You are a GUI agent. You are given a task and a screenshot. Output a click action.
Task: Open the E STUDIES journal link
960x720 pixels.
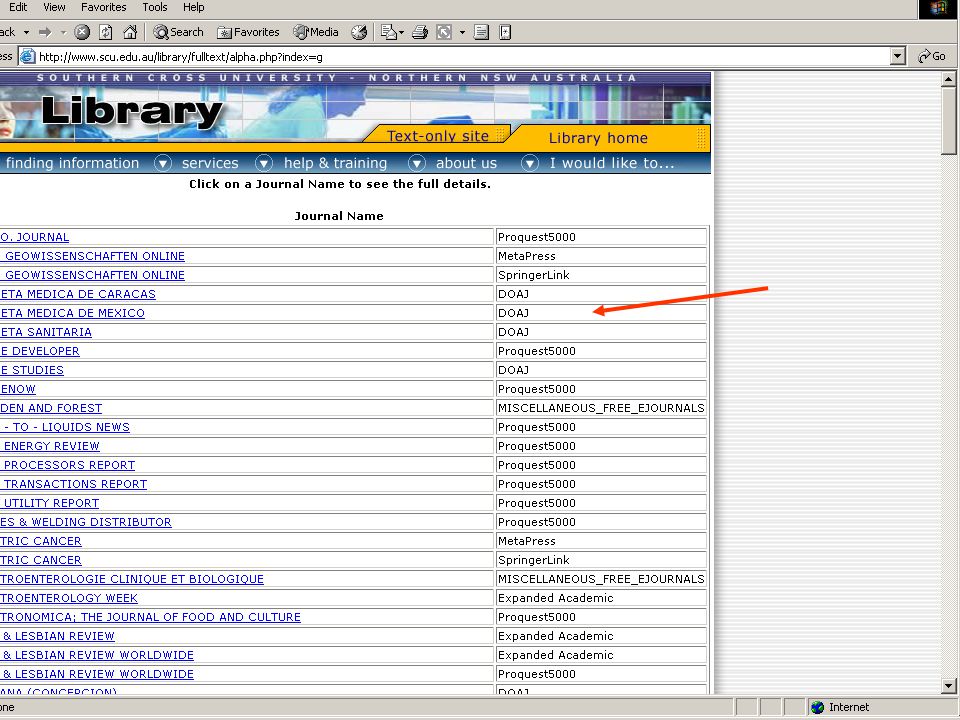[x=32, y=370]
